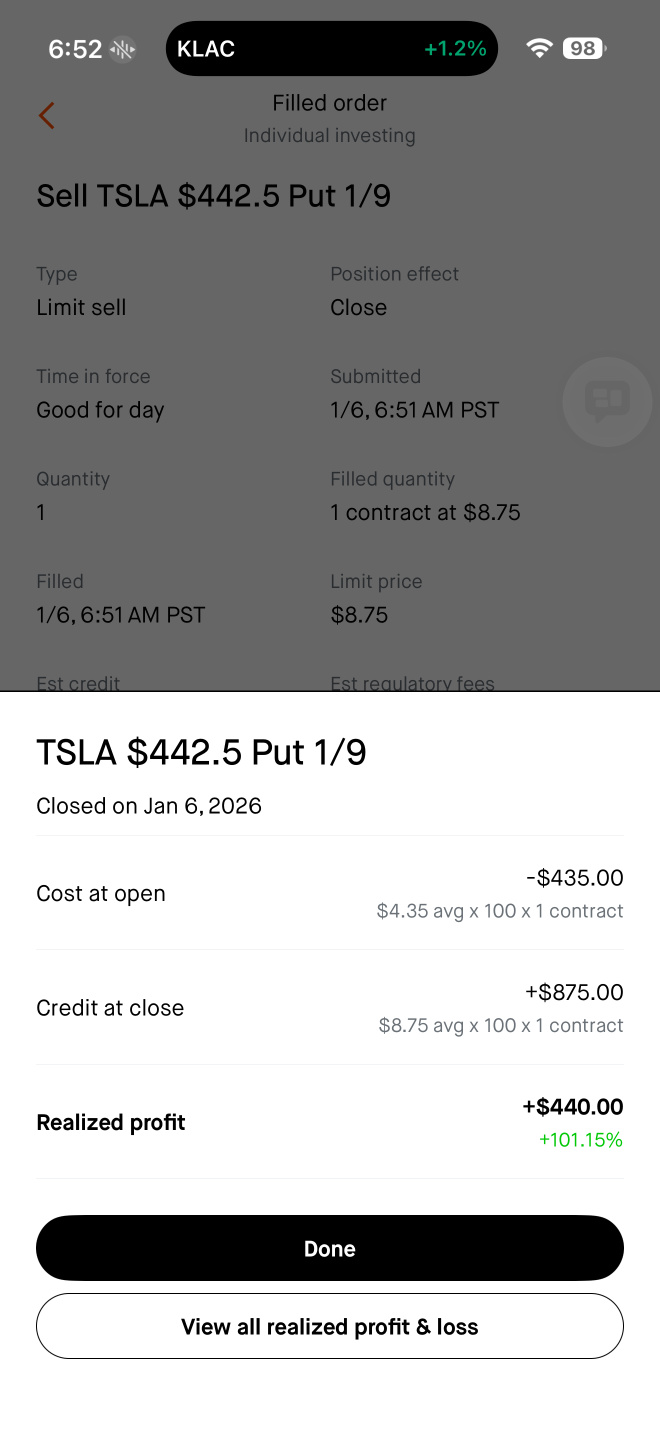The height and width of the screenshot is (1434, 660).
Task: Tap the Wi-Fi status icon
Action: [540, 48]
